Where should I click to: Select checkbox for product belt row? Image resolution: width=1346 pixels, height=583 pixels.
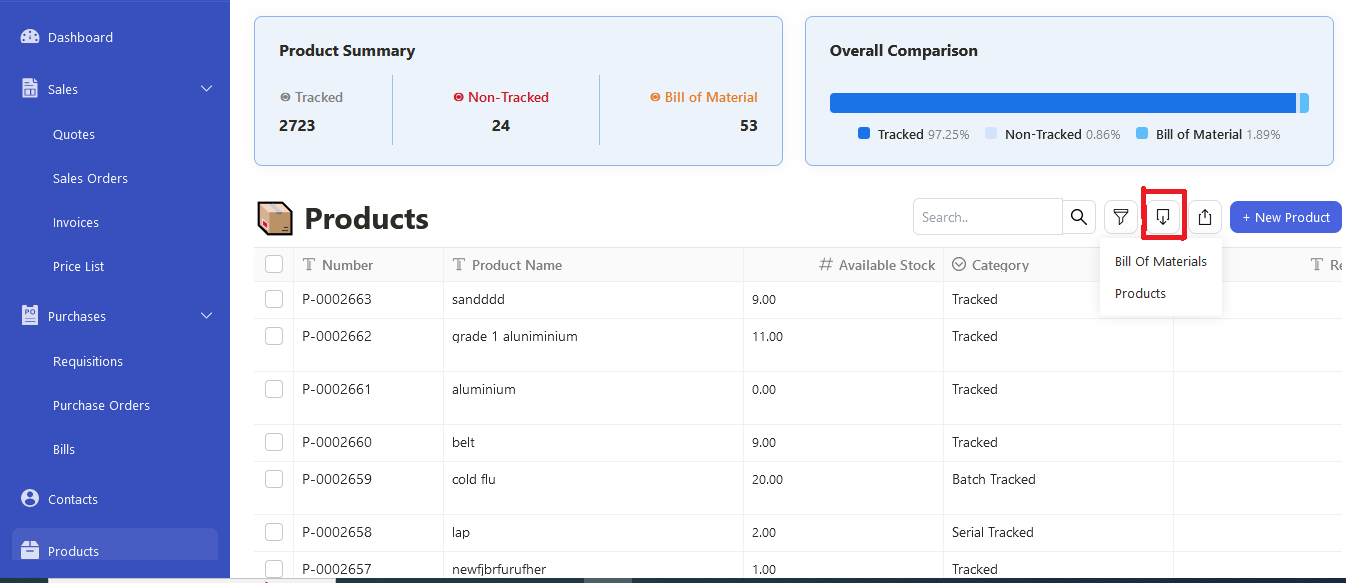(x=274, y=442)
